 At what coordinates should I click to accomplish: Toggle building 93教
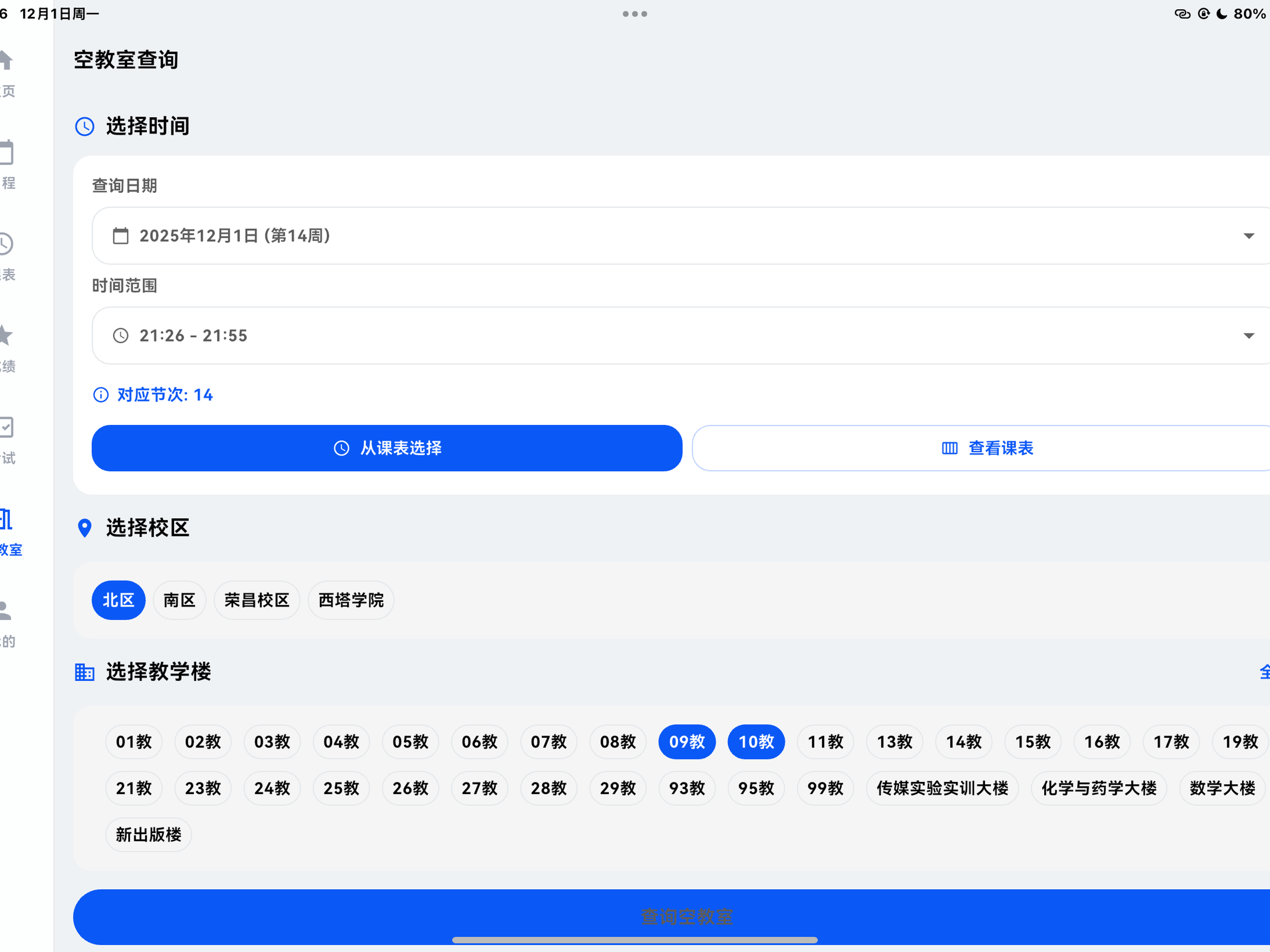(687, 788)
